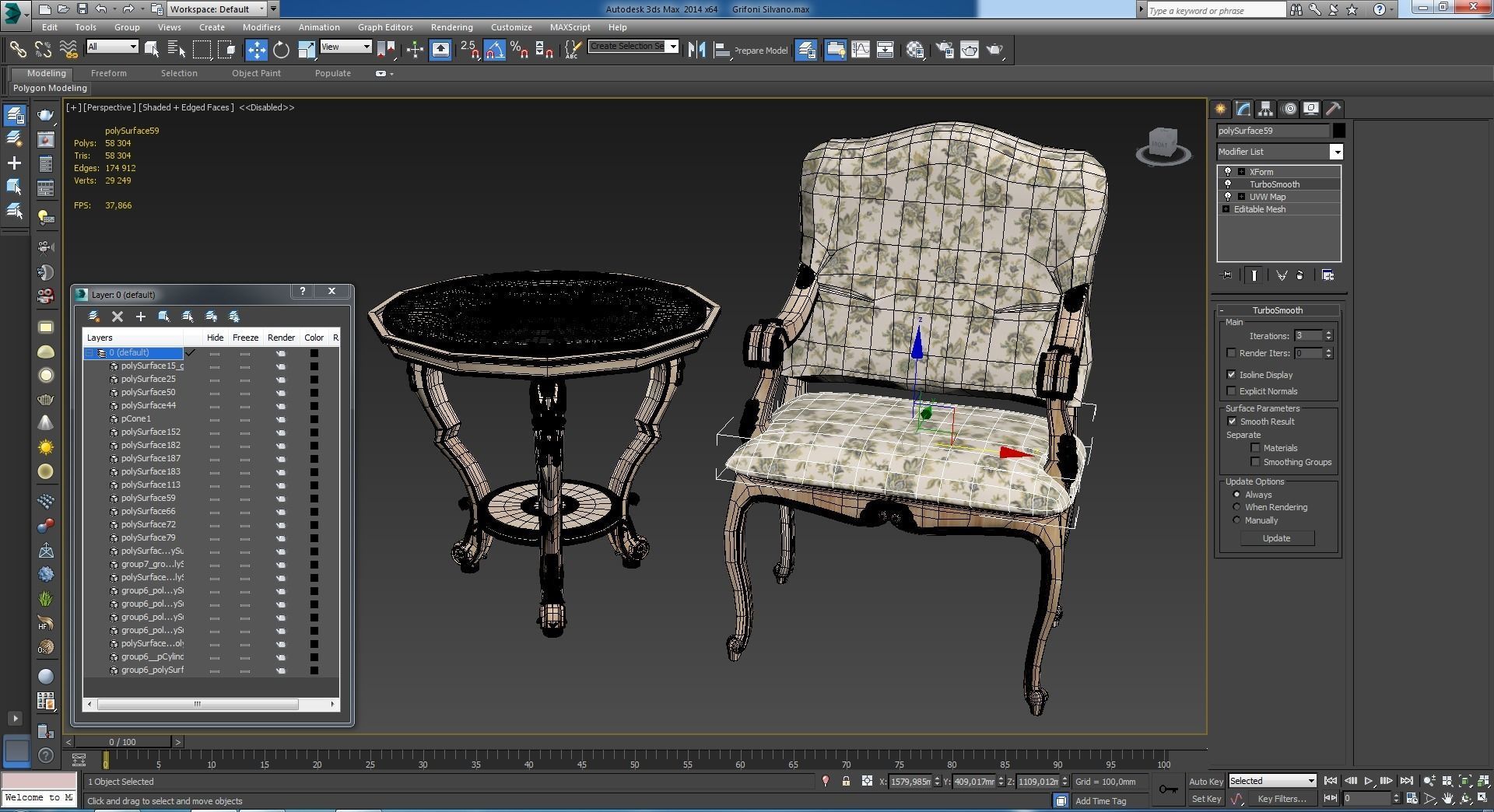Click the time slider 0 / 100

tap(122, 742)
